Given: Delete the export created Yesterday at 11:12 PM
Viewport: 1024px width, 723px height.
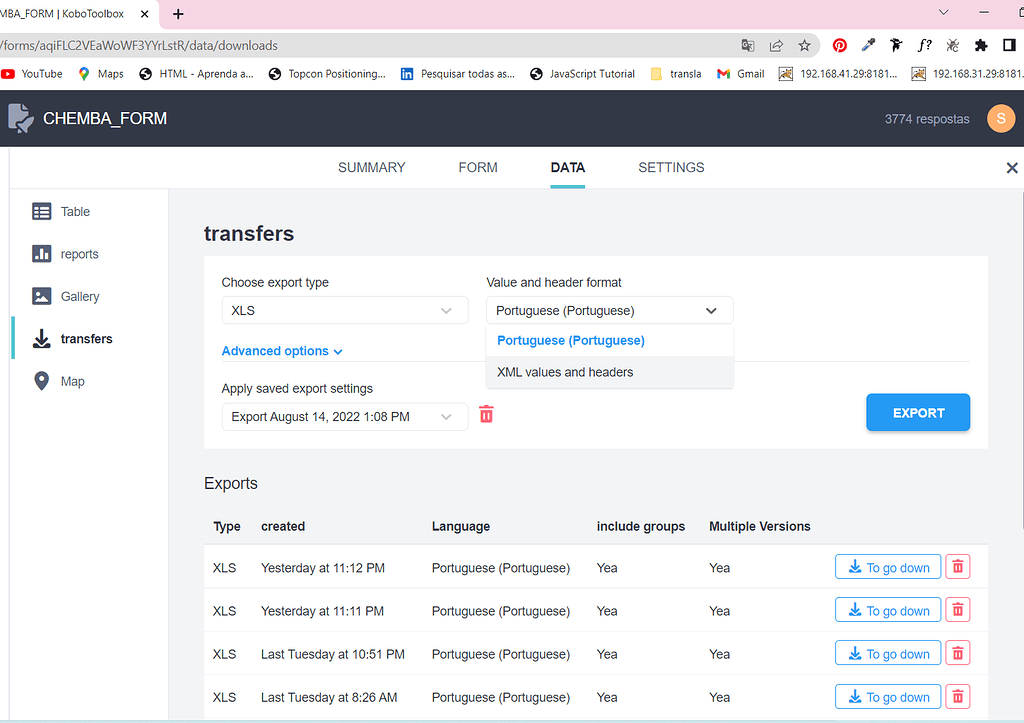Looking at the screenshot, I should point(957,566).
